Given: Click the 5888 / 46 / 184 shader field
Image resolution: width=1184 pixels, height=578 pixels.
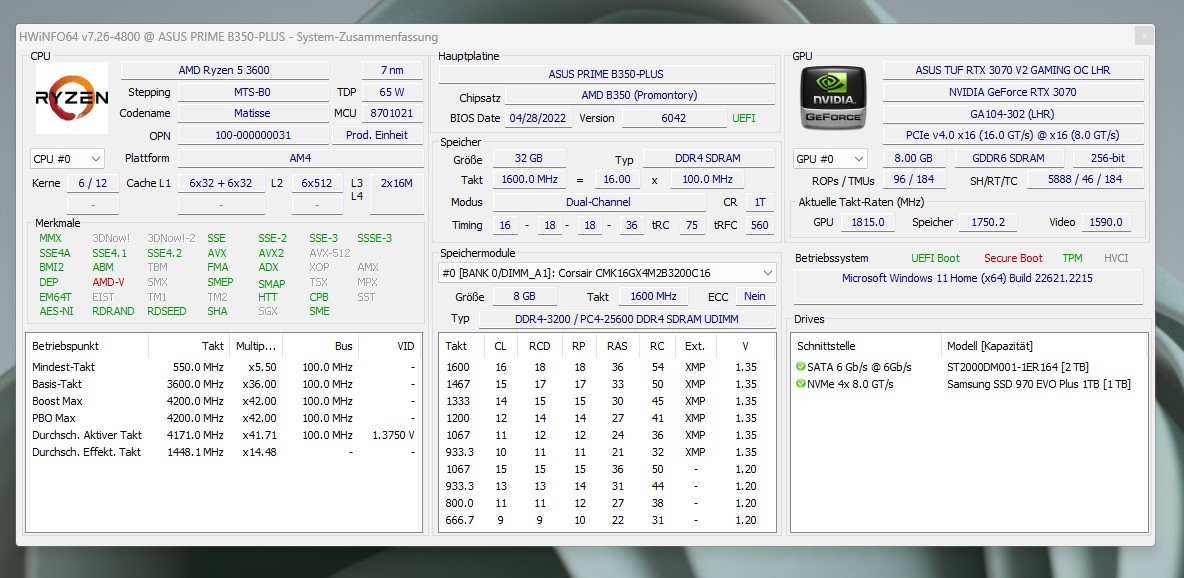Looking at the screenshot, I should coord(1085,180).
